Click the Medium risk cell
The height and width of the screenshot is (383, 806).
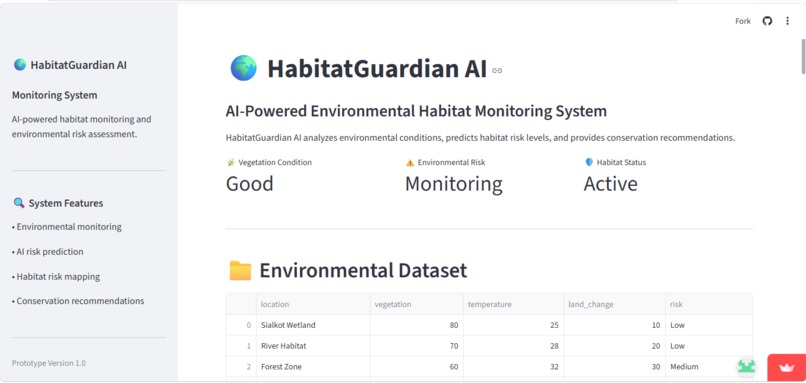click(x=709, y=367)
